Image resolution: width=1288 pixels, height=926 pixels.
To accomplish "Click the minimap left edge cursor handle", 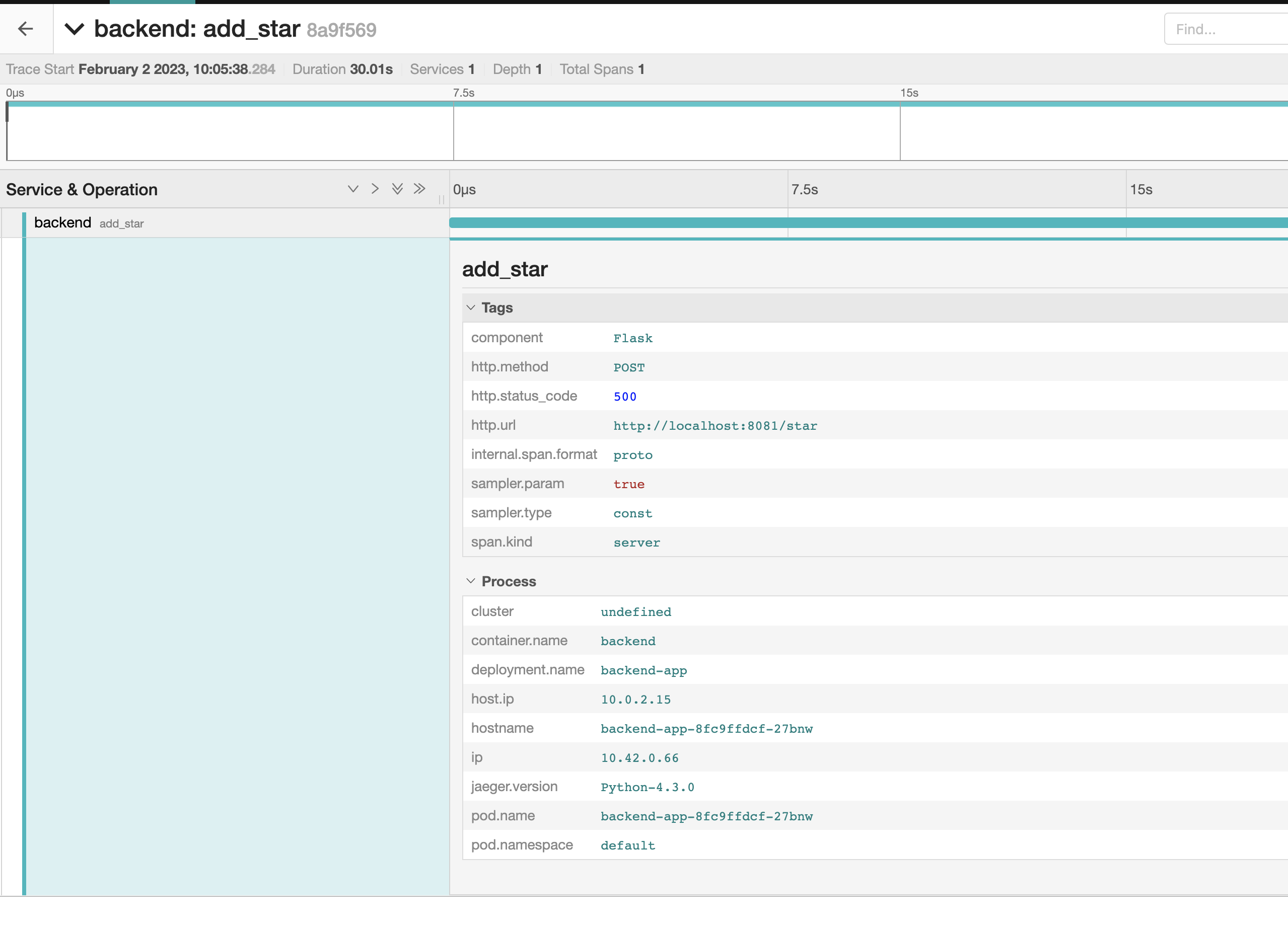I will tap(8, 112).
